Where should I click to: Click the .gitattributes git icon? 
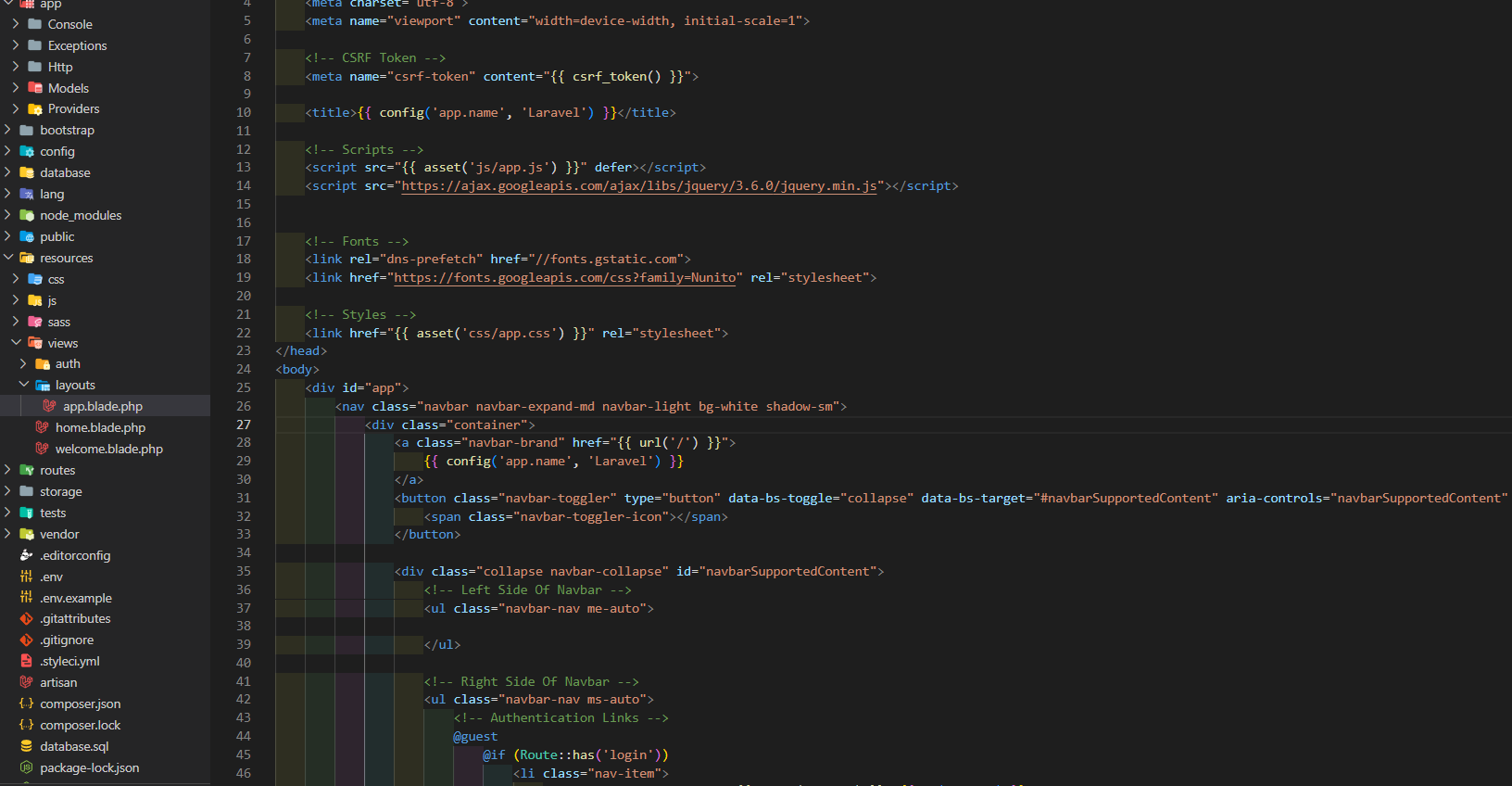click(27, 618)
